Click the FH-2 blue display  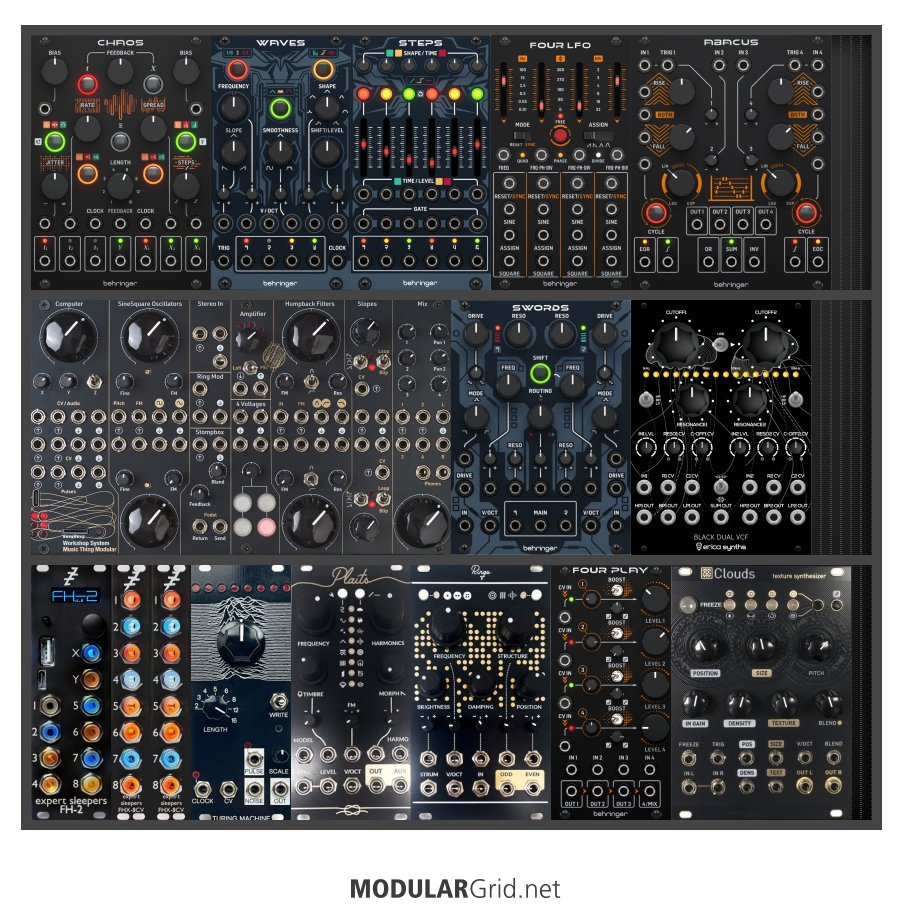click(x=74, y=596)
